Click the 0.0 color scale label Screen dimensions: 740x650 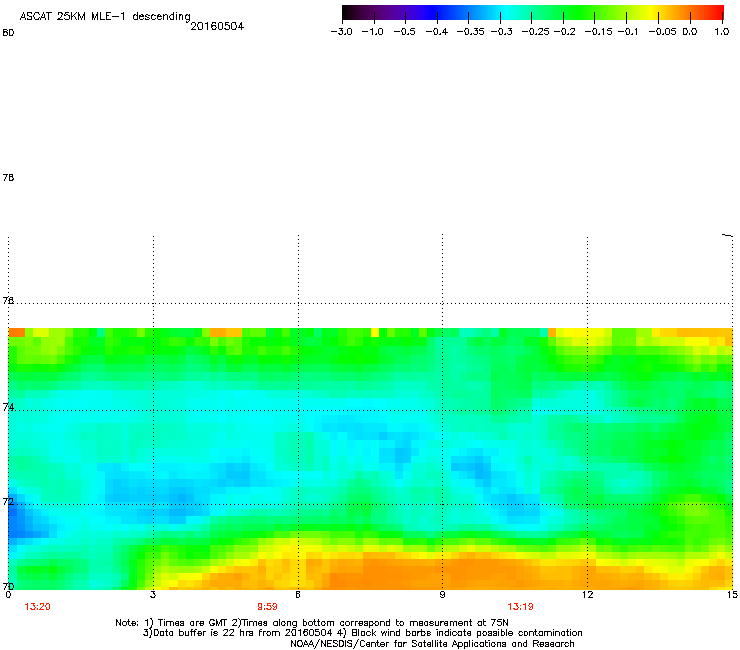(x=690, y=32)
